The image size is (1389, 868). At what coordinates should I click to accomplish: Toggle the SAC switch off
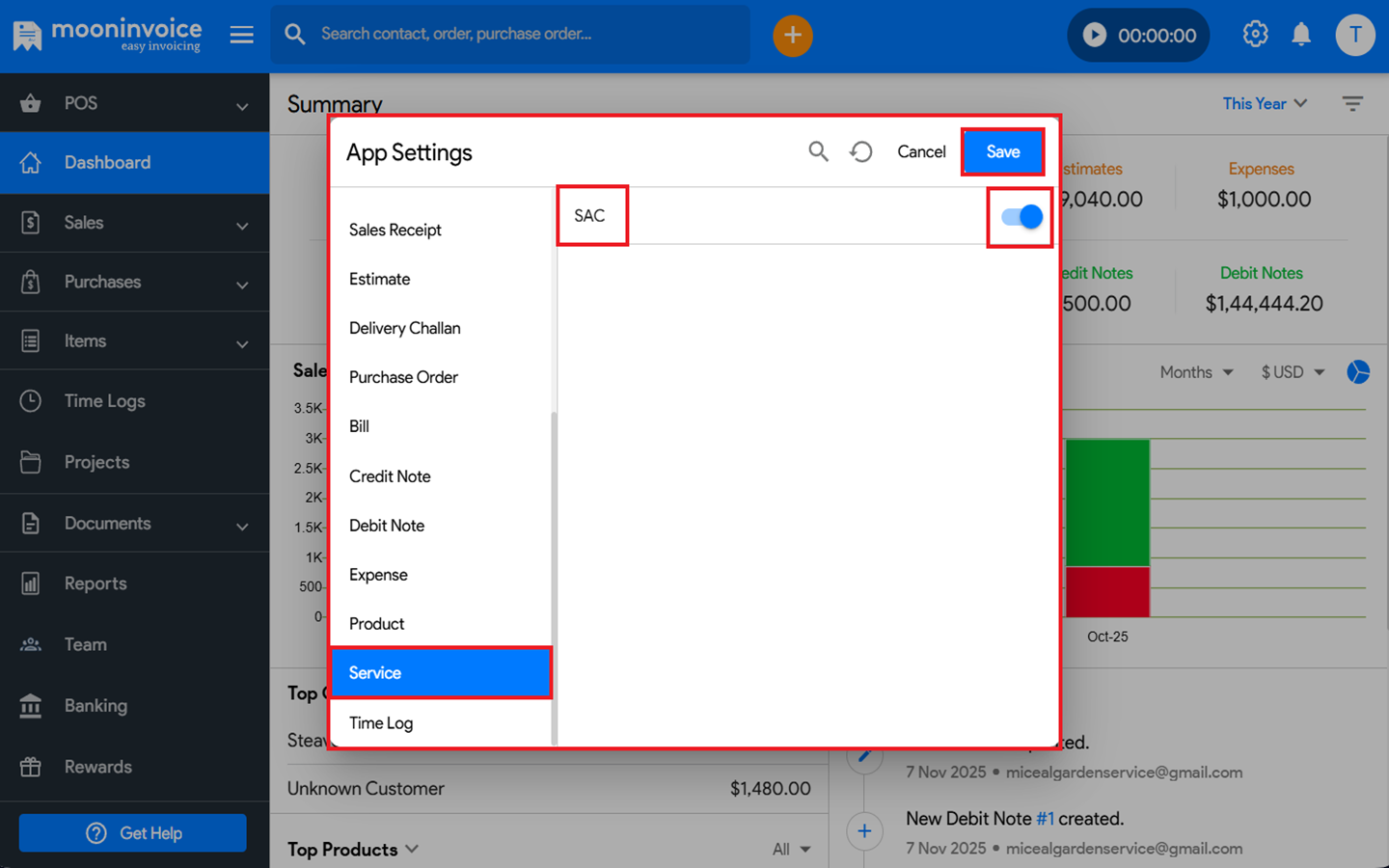(x=1021, y=217)
